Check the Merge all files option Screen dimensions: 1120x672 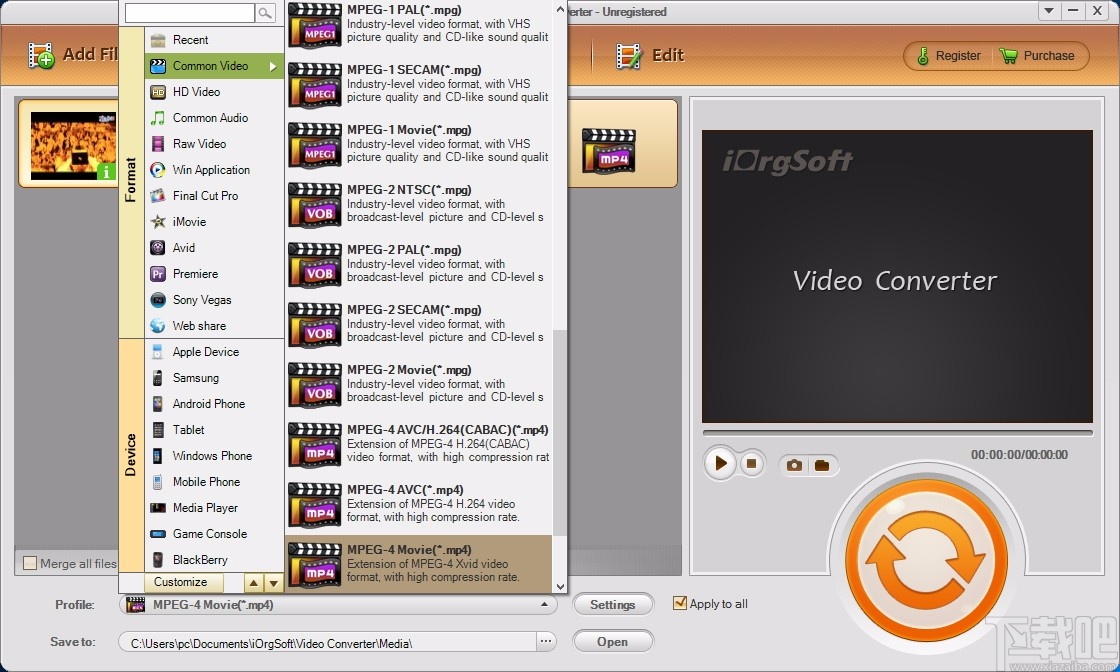pos(31,564)
